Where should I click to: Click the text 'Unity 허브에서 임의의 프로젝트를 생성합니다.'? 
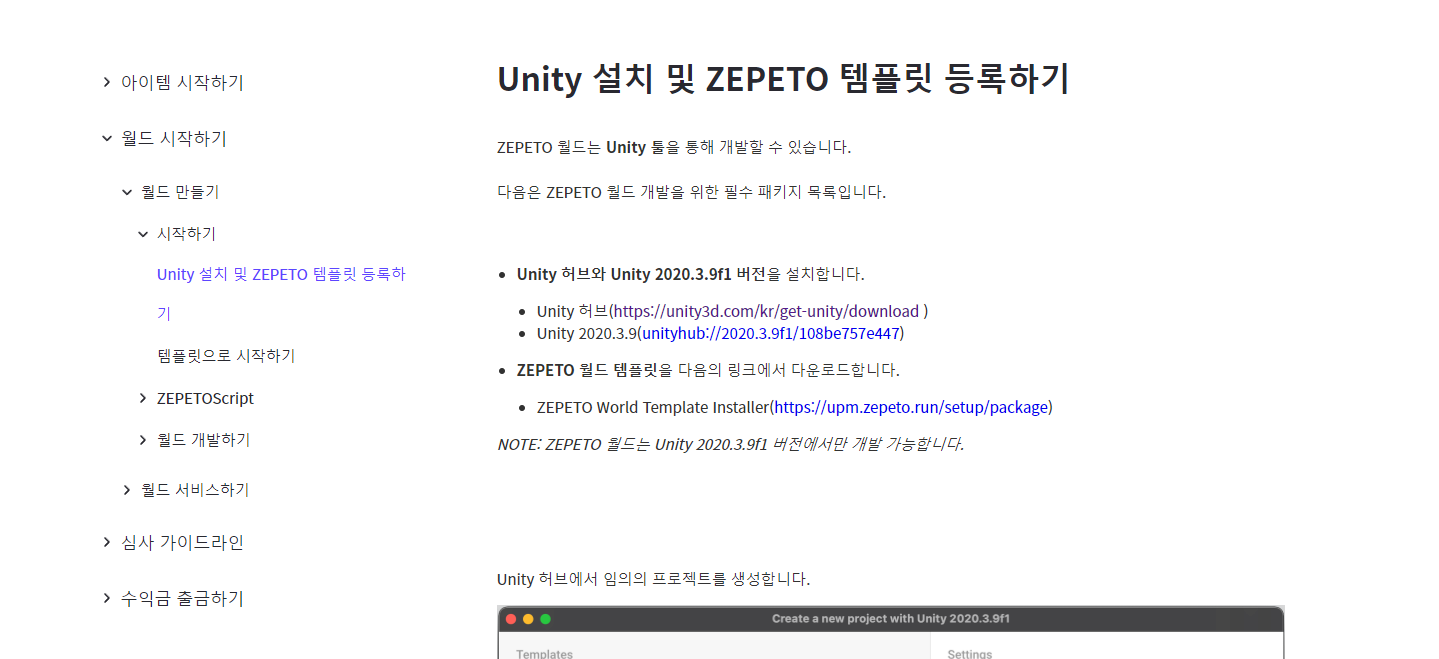click(x=653, y=579)
